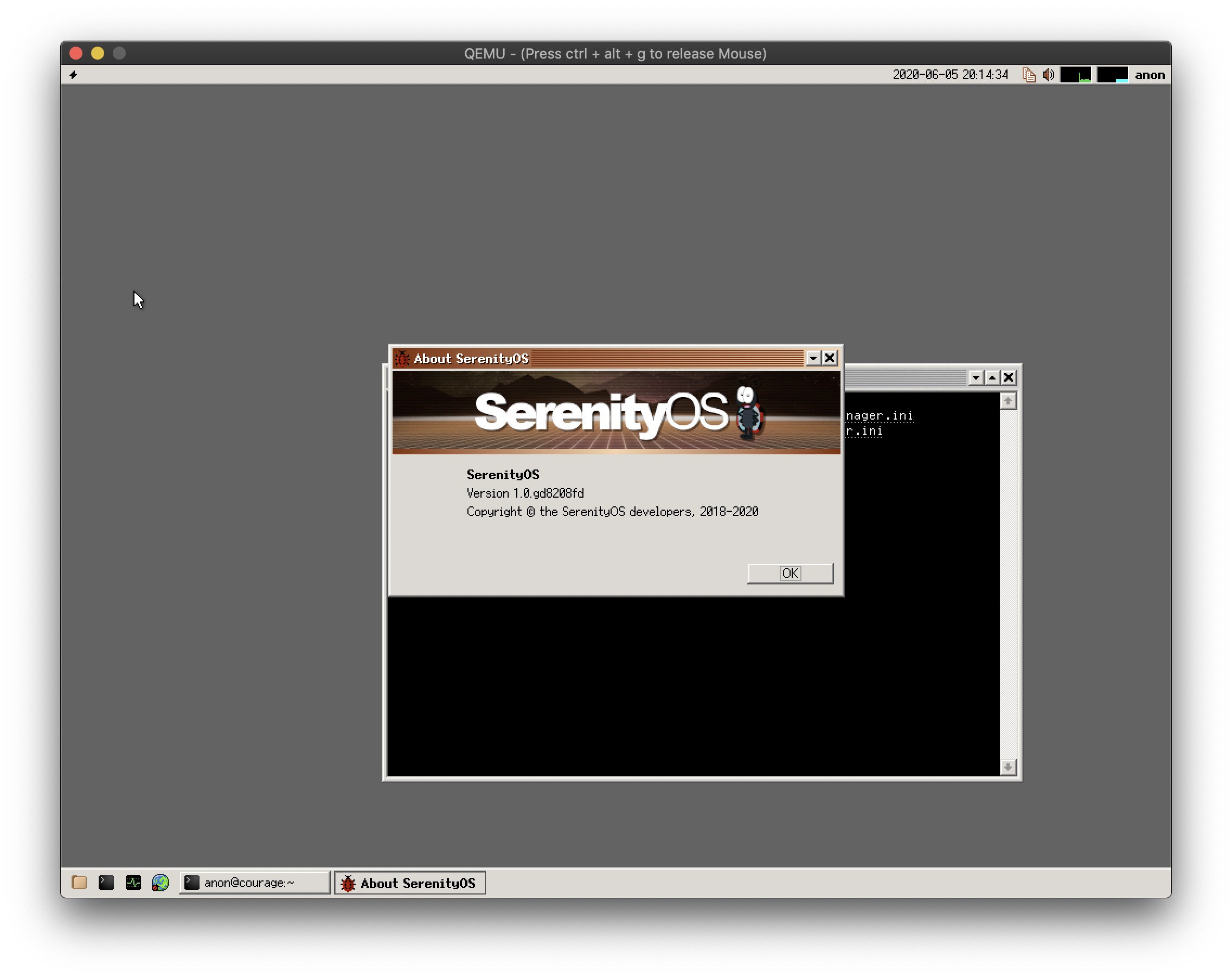
Task: Click the OK button in About dialog
Action: 790,573
